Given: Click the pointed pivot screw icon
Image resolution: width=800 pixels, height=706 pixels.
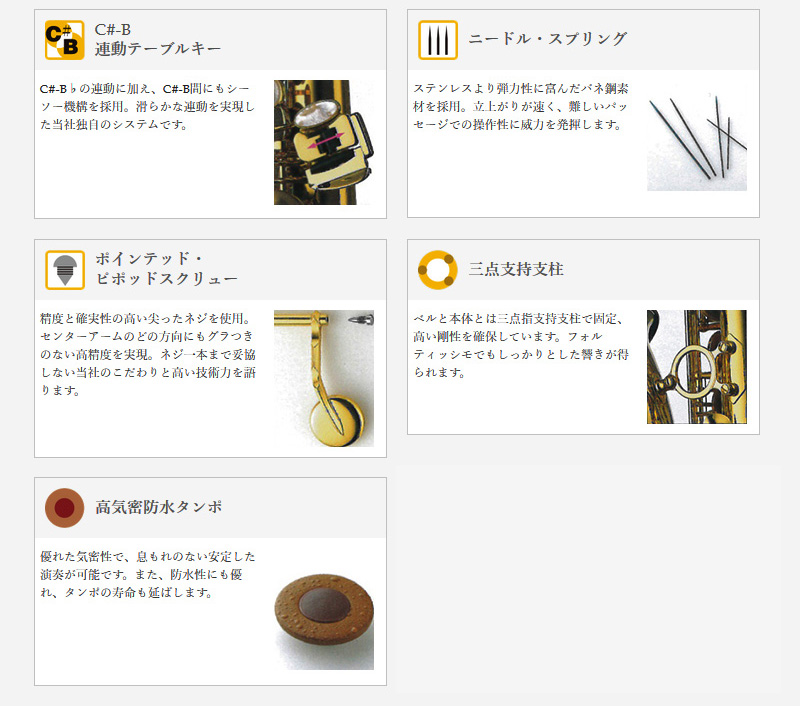Looking at the screenshot, I should (x=65, y=270).
